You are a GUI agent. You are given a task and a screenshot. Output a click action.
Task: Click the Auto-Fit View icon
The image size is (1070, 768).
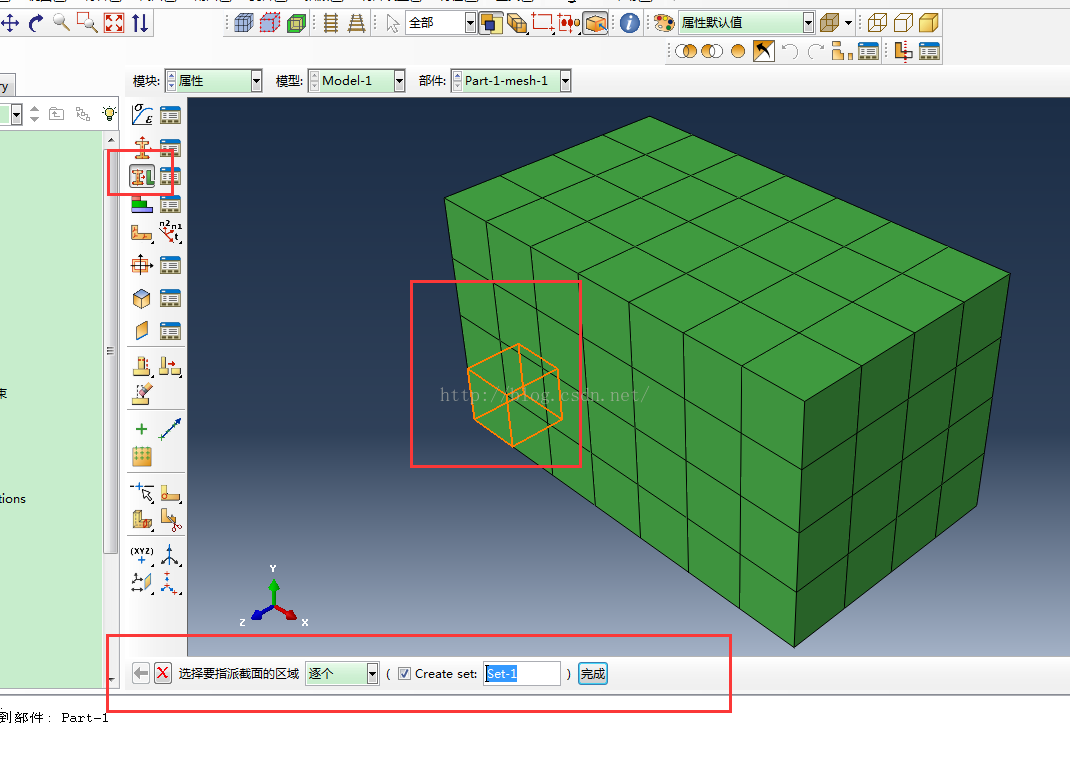[113, 22]
